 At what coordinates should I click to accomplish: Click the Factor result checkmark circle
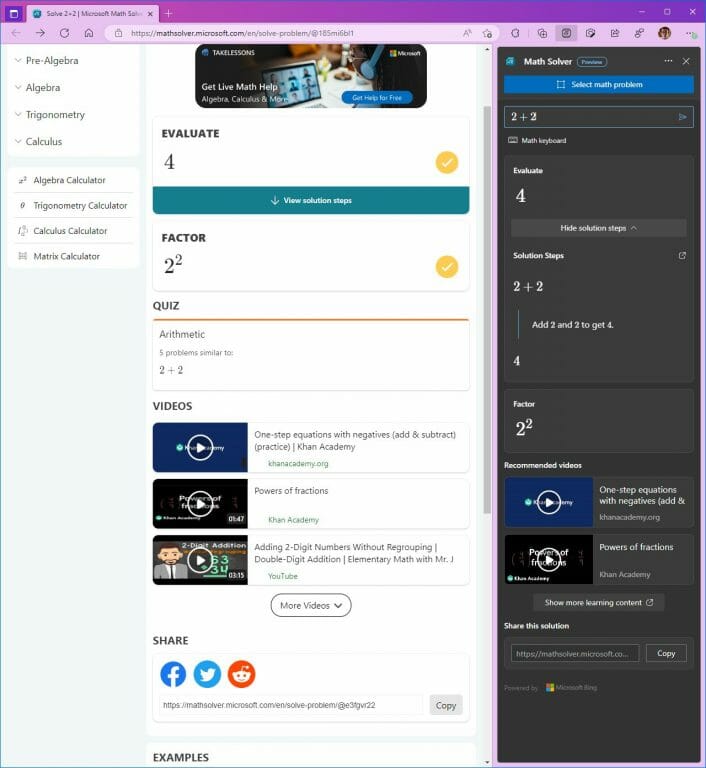pyautogui.click(x=447, y=266)
